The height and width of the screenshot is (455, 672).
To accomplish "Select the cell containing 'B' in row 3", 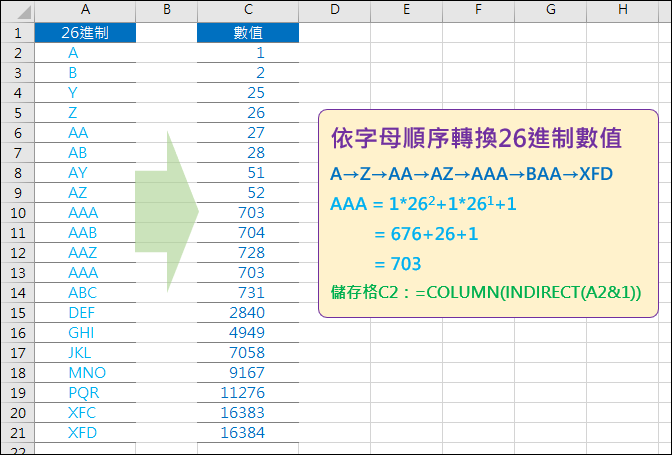I will click(85, 73).
